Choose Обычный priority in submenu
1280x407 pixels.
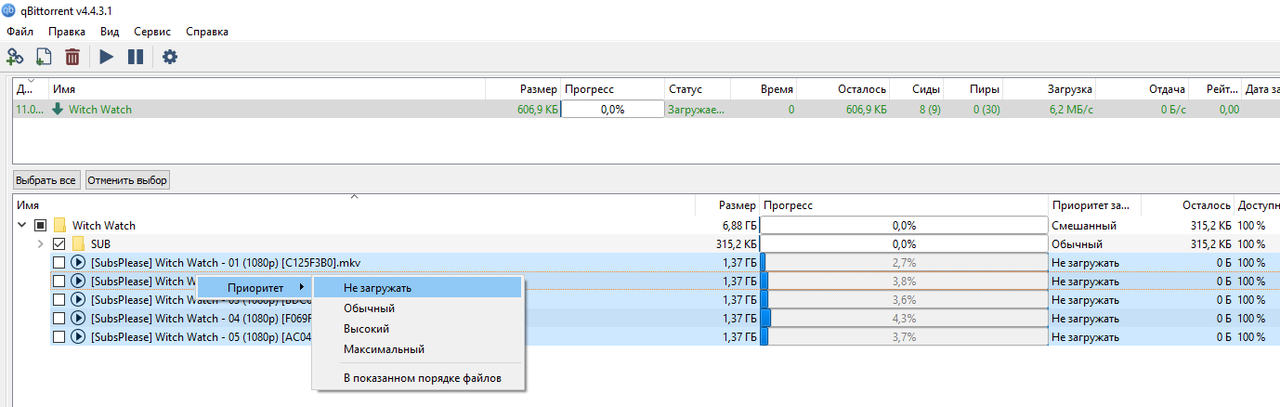tap(418, 308)
